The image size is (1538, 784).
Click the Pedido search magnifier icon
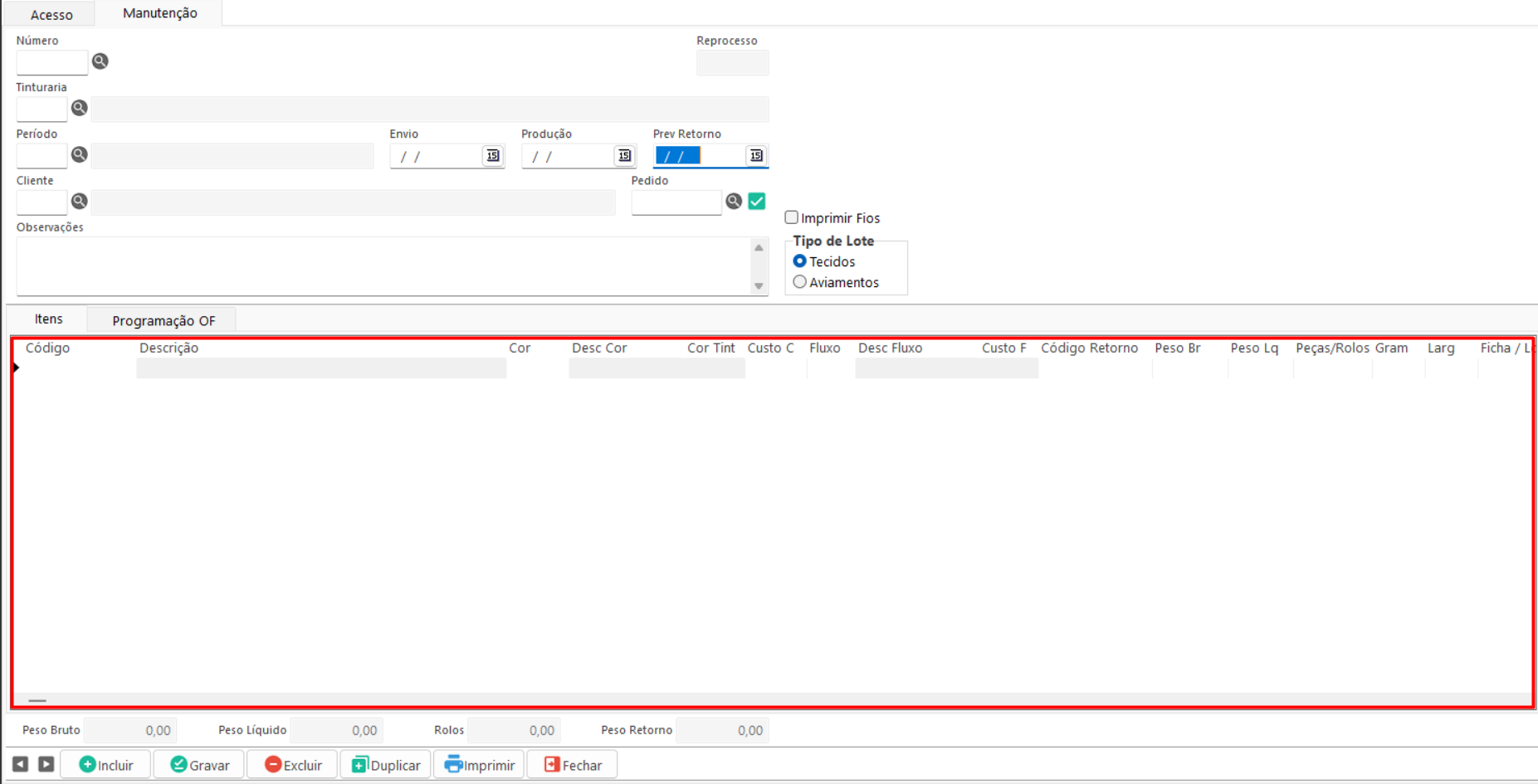[x=734, y=201]
